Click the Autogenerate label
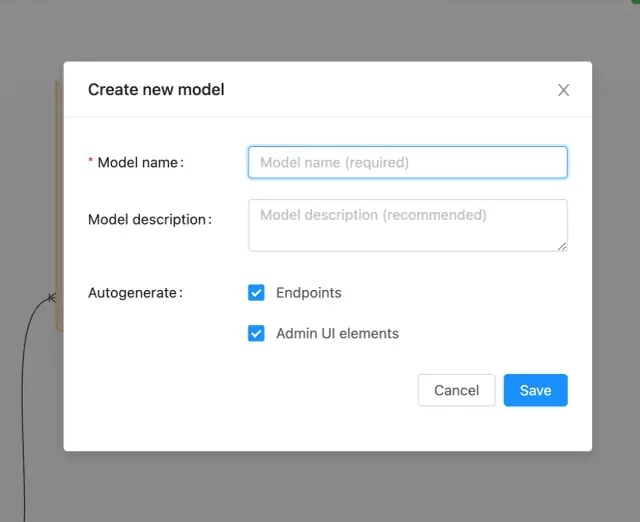 tap(133, 293)
